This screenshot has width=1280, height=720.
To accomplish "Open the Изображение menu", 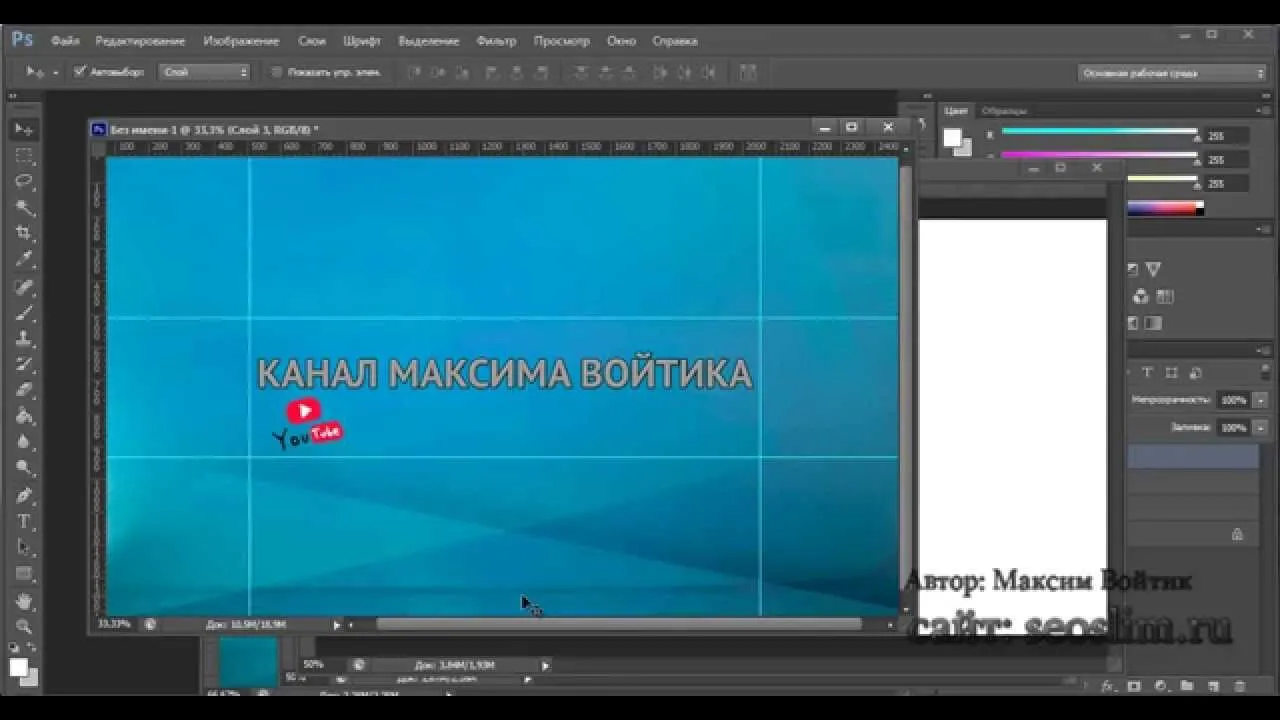I will coord(241,41).
